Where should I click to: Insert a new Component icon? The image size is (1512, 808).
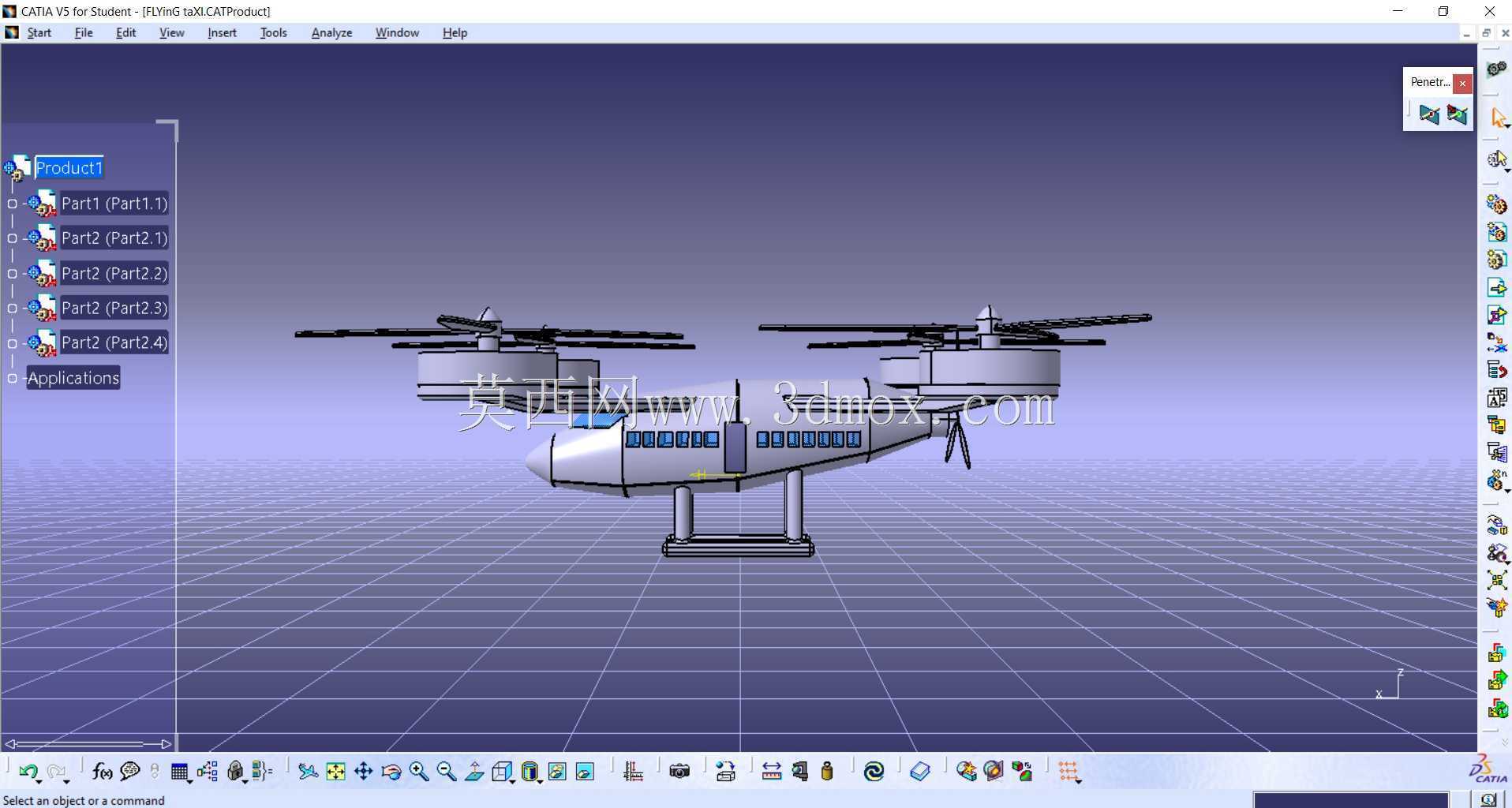click(x=1496, y=204)
